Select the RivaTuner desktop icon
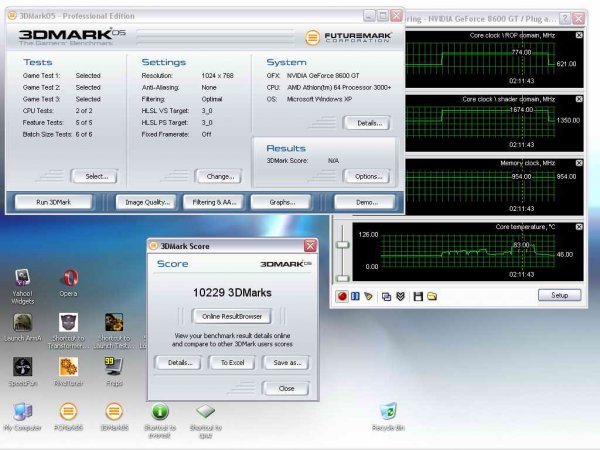 click(68, 372)
